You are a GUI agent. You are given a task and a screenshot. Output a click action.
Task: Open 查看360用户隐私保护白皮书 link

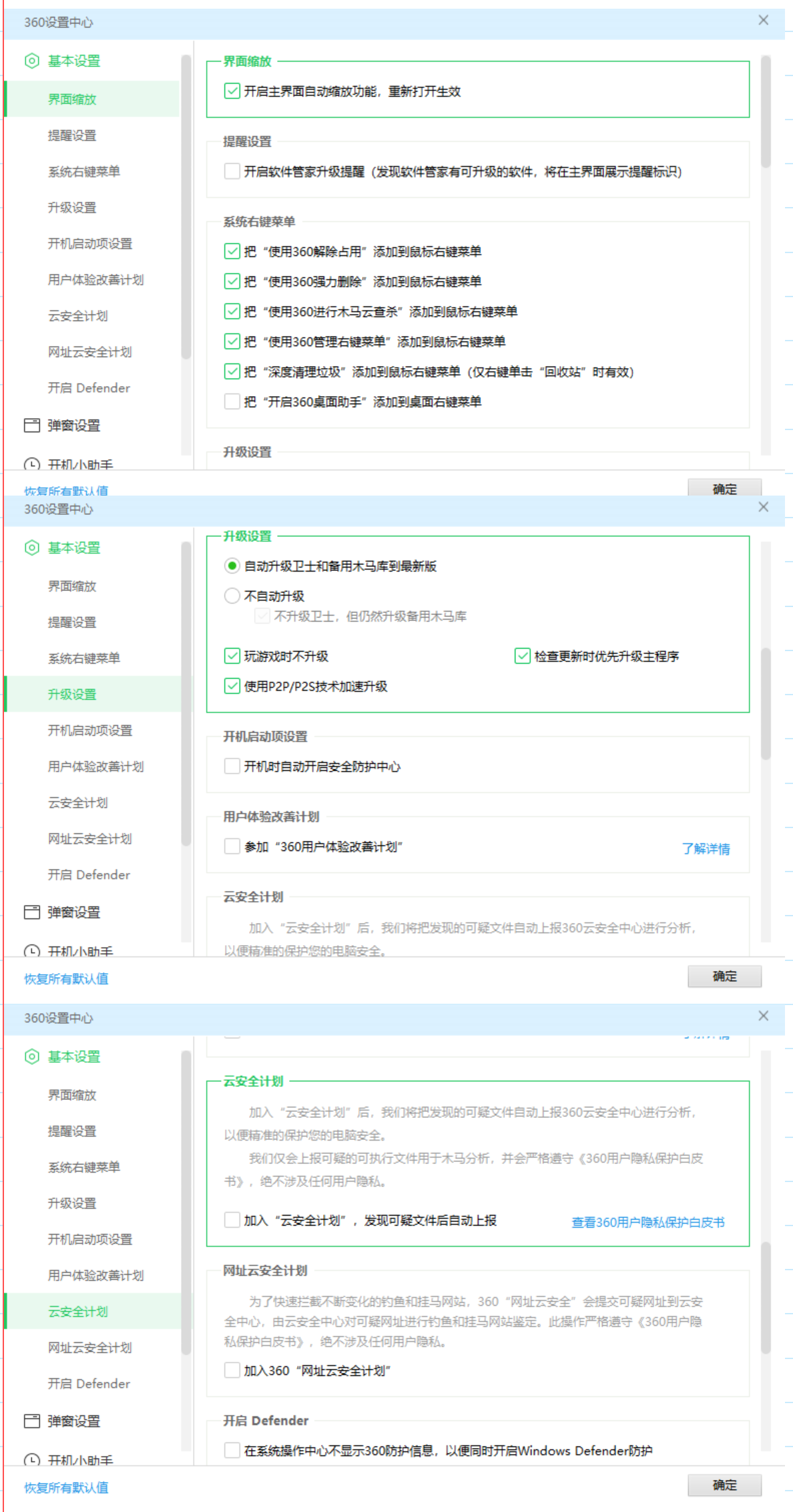click(648, 1222)
